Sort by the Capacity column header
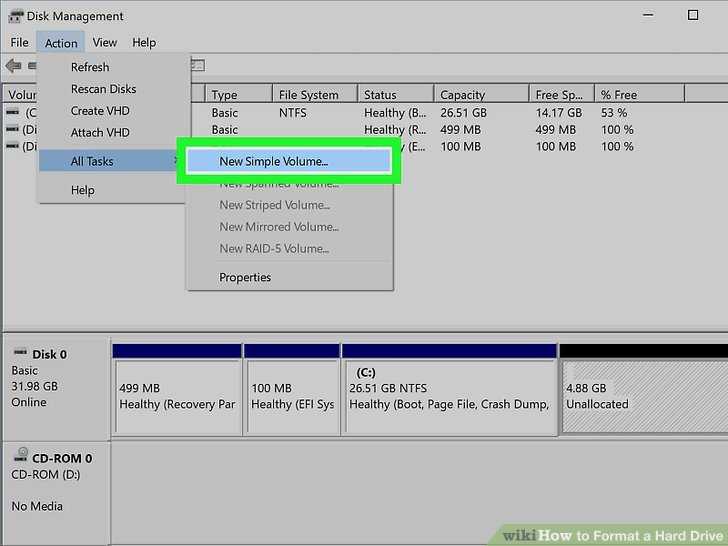The height and width of the screenshot is (546, 728). click(481, 95)
